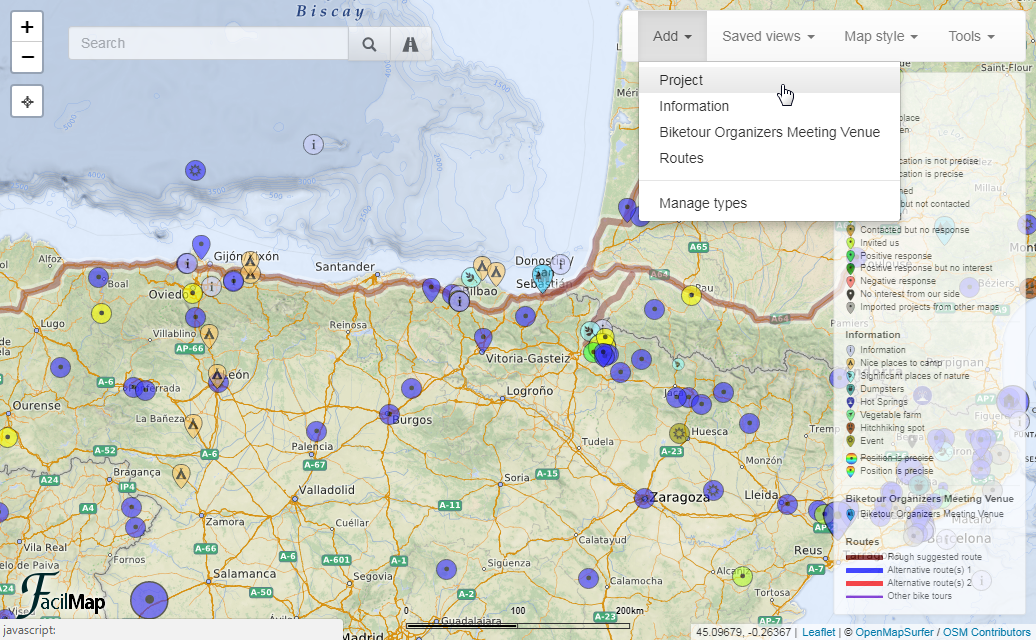Click the locate-me crosshair button
1036x640 pixels.
[27, 101]
